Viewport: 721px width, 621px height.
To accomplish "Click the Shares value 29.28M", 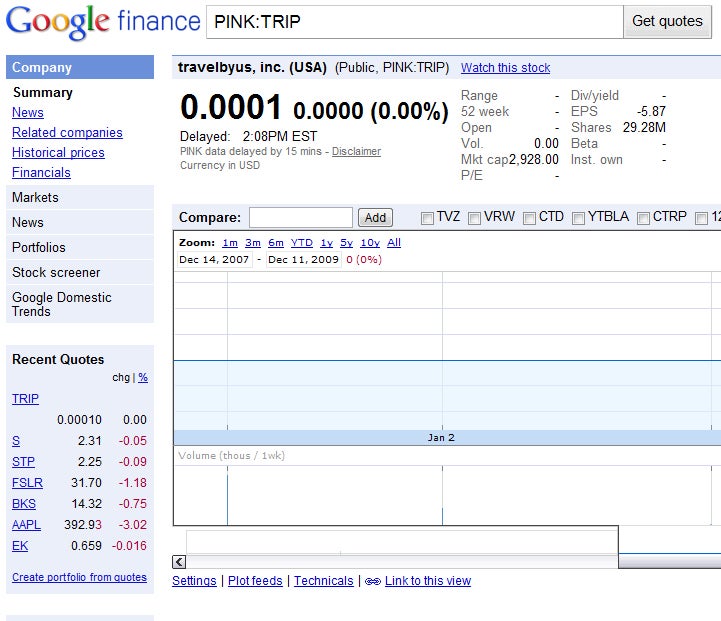I will click(644, 127).
